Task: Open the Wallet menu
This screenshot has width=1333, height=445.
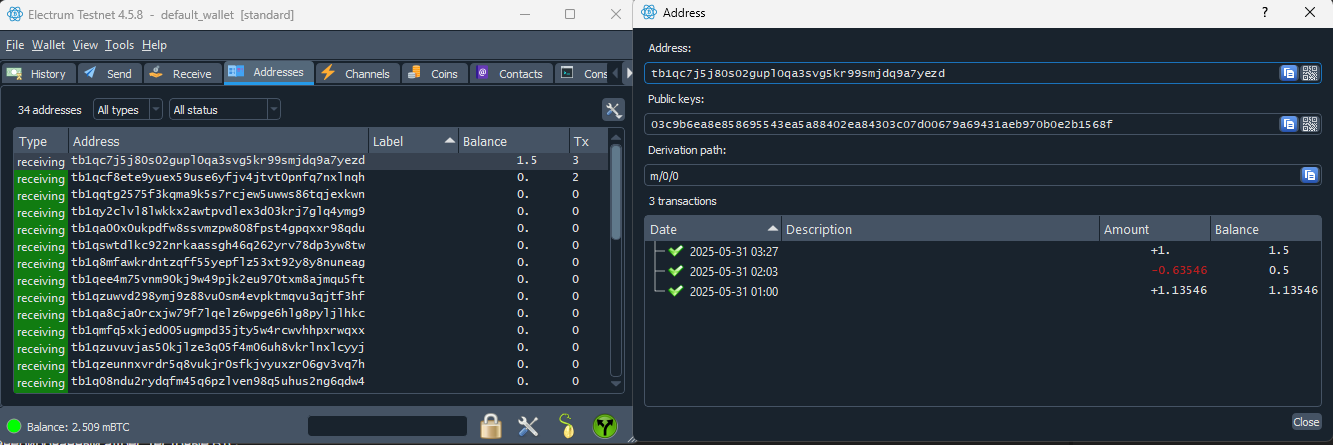Action: pyautogui.click(x=48, y=45)
